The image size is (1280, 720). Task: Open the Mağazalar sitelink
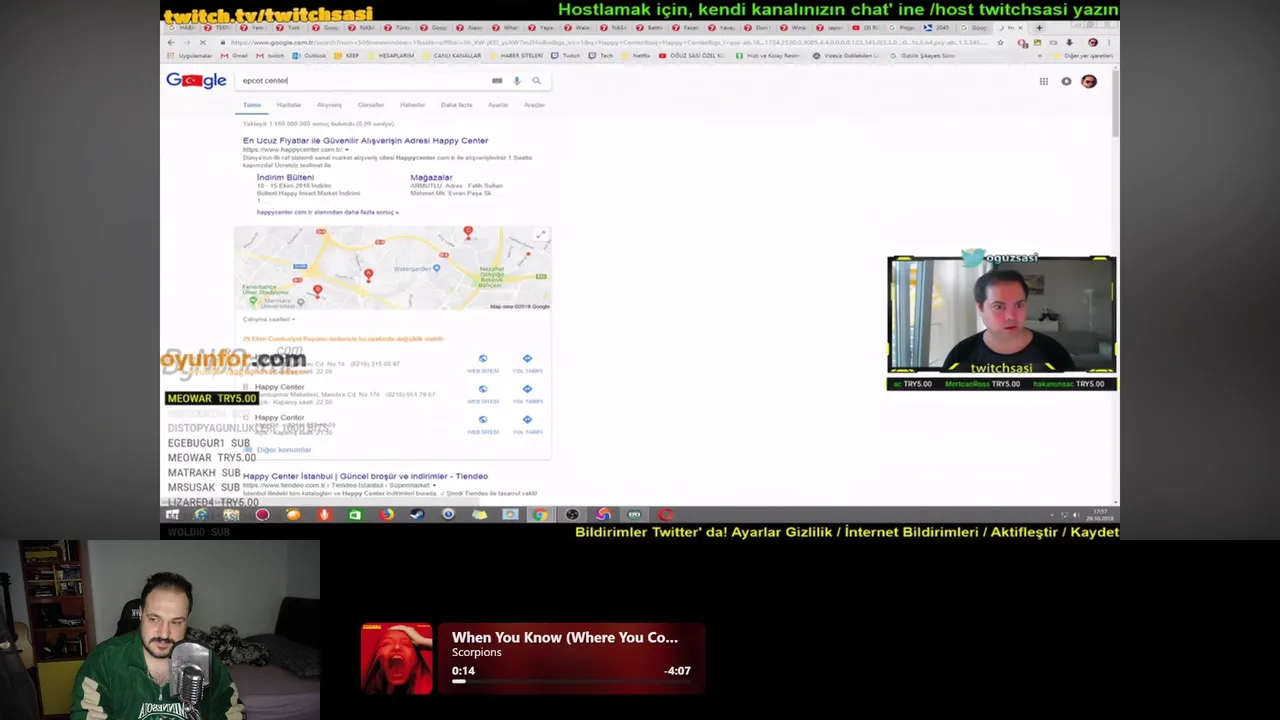click(431, 177)
